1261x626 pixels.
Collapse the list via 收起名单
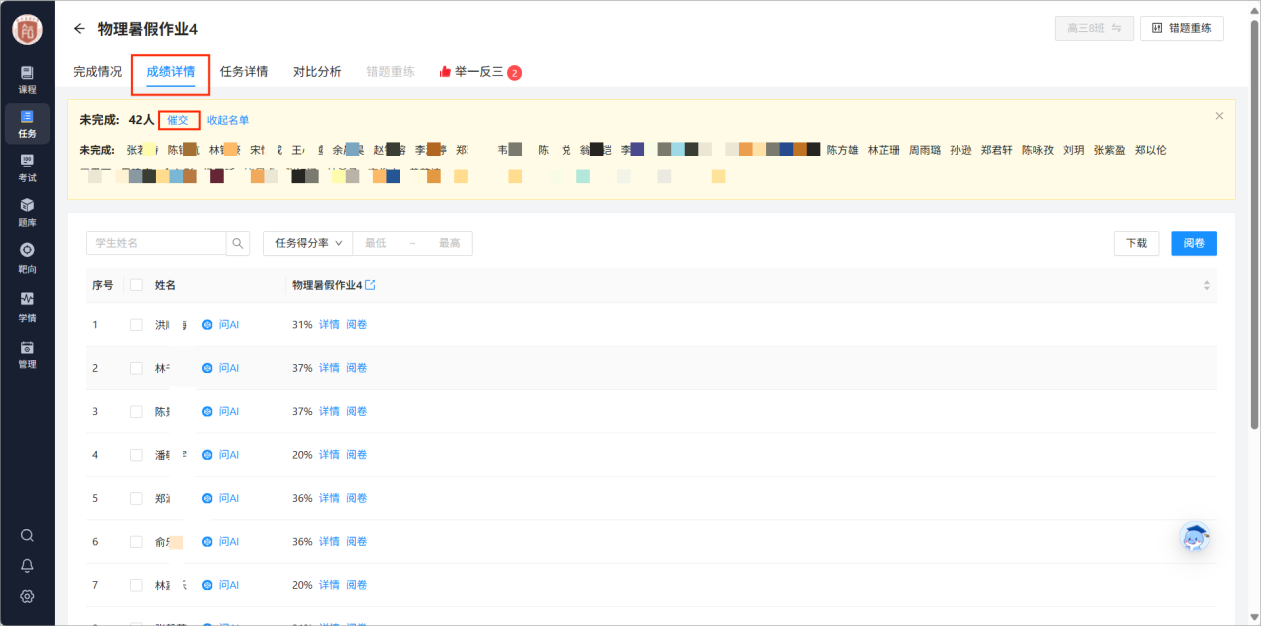(228, 120)
